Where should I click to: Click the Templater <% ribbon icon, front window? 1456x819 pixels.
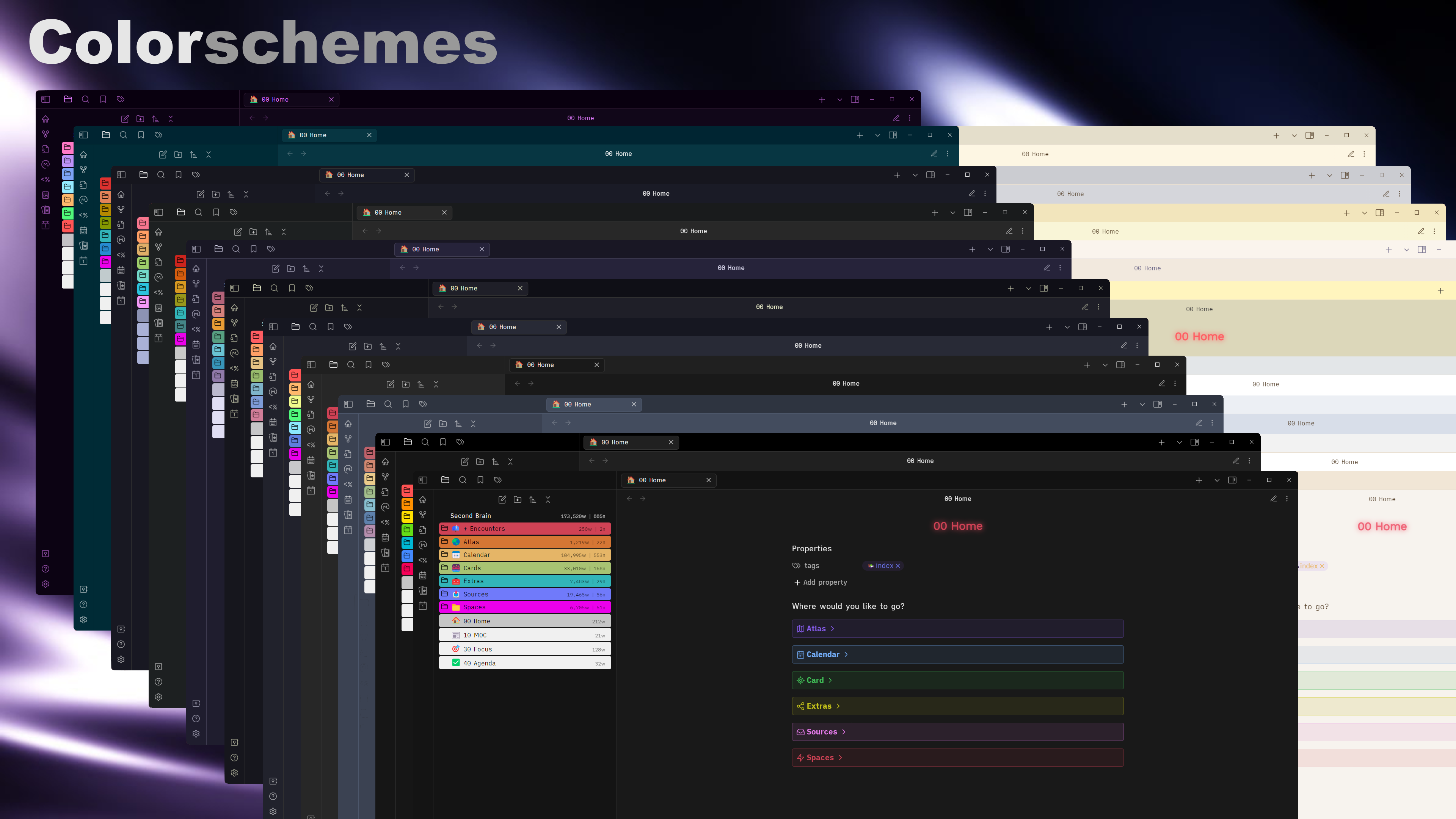pyautogui.click(x=423, y=560)
